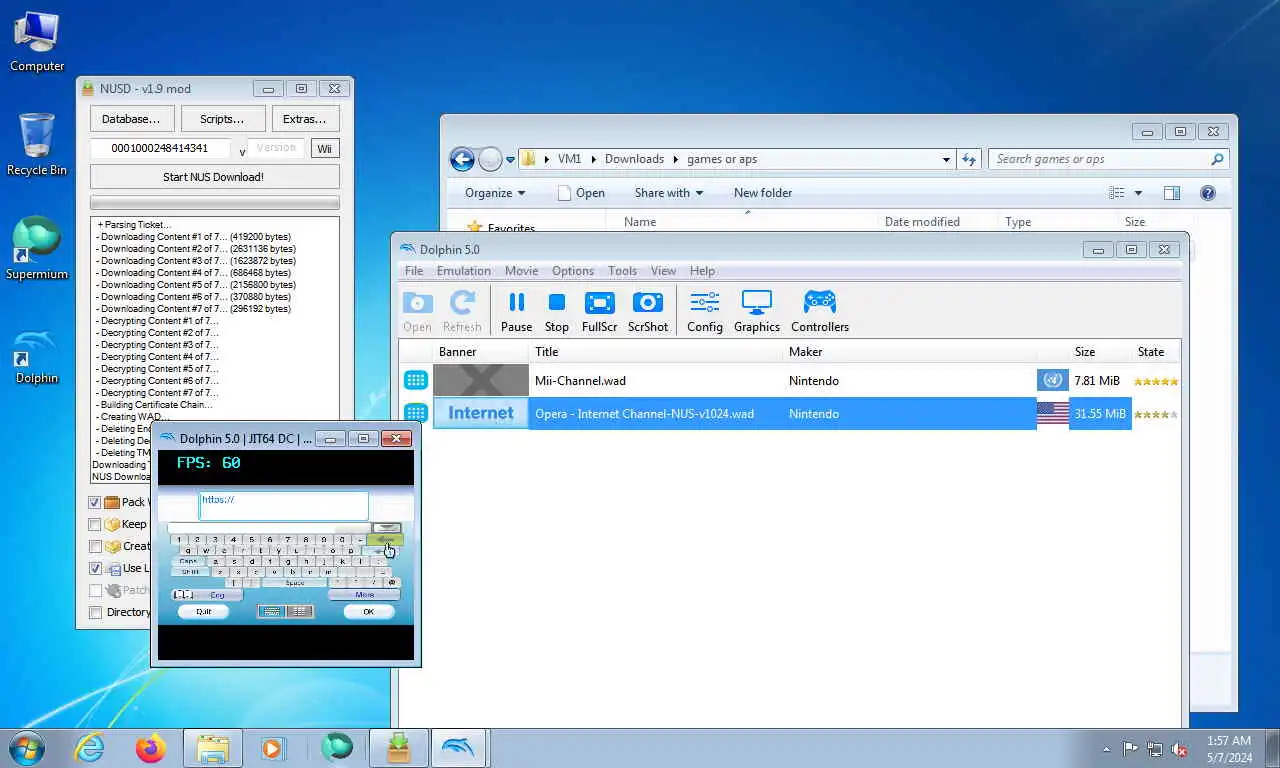Click the Explorer help question mark icon
This screenshot has height=768, width=1280.
[1207, 193]
